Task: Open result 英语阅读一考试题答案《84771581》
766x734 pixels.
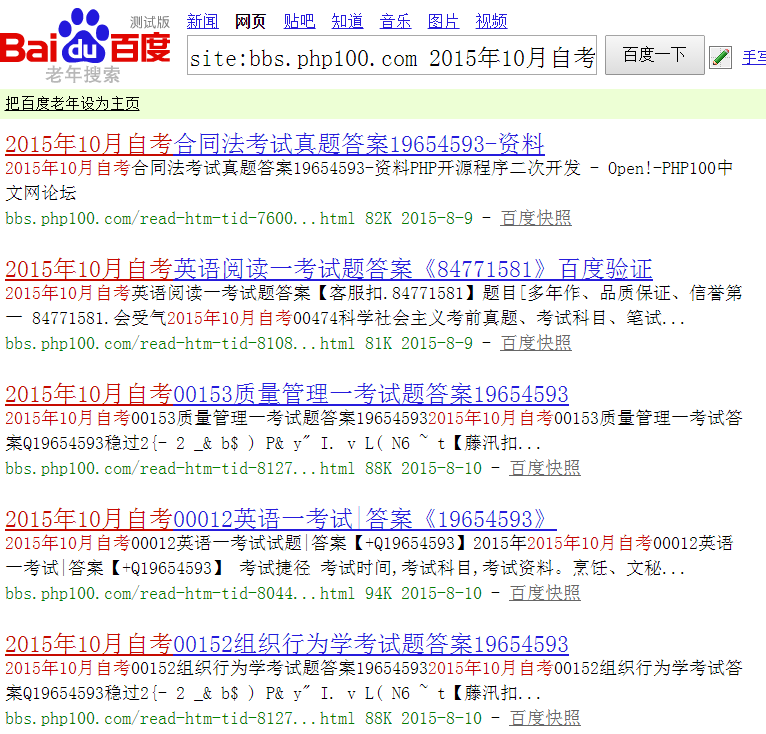Action: tap(329, 269)
